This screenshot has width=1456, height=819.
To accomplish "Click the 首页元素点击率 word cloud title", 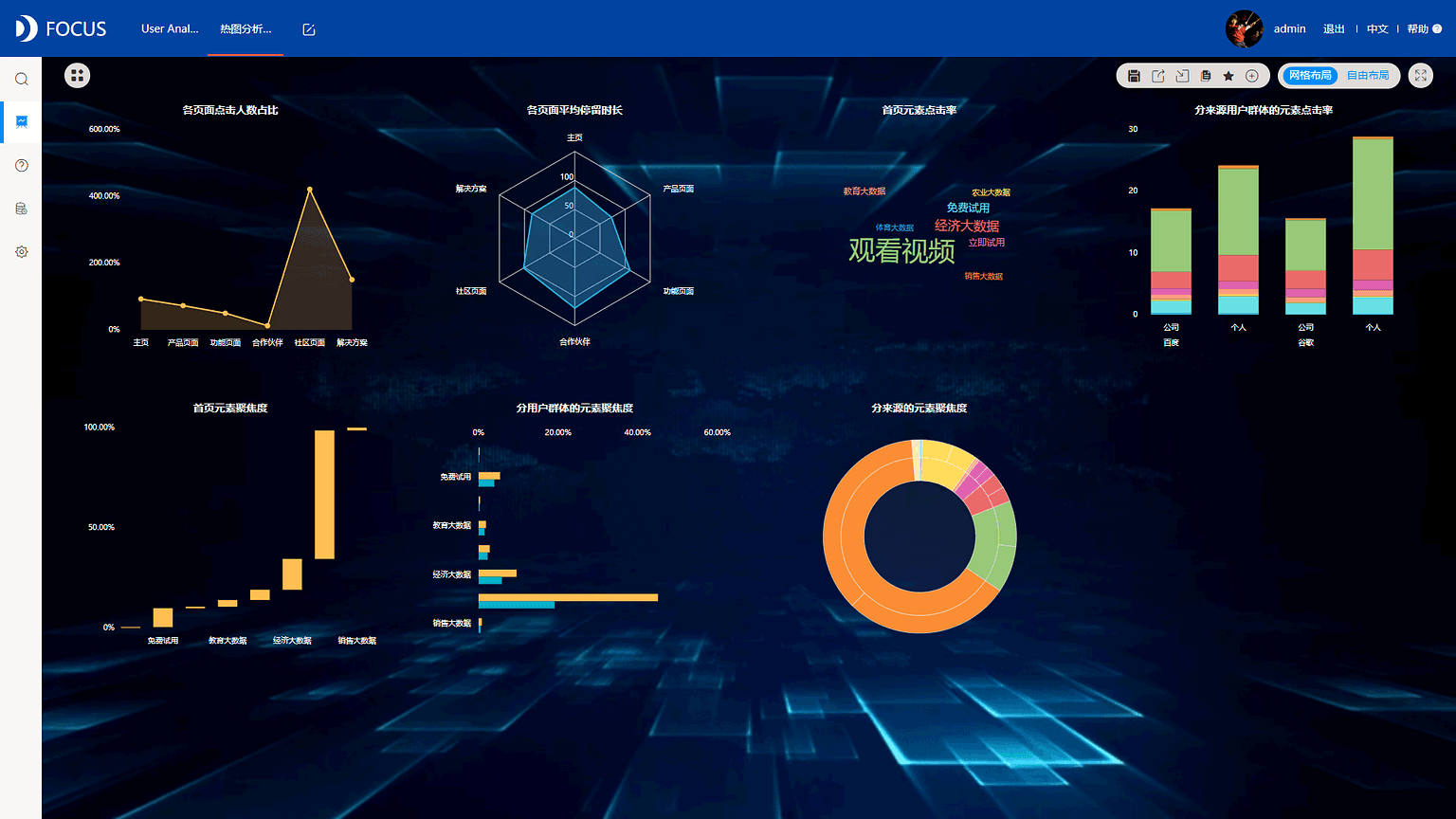I will pyautogui.click(x=919, y=110).
